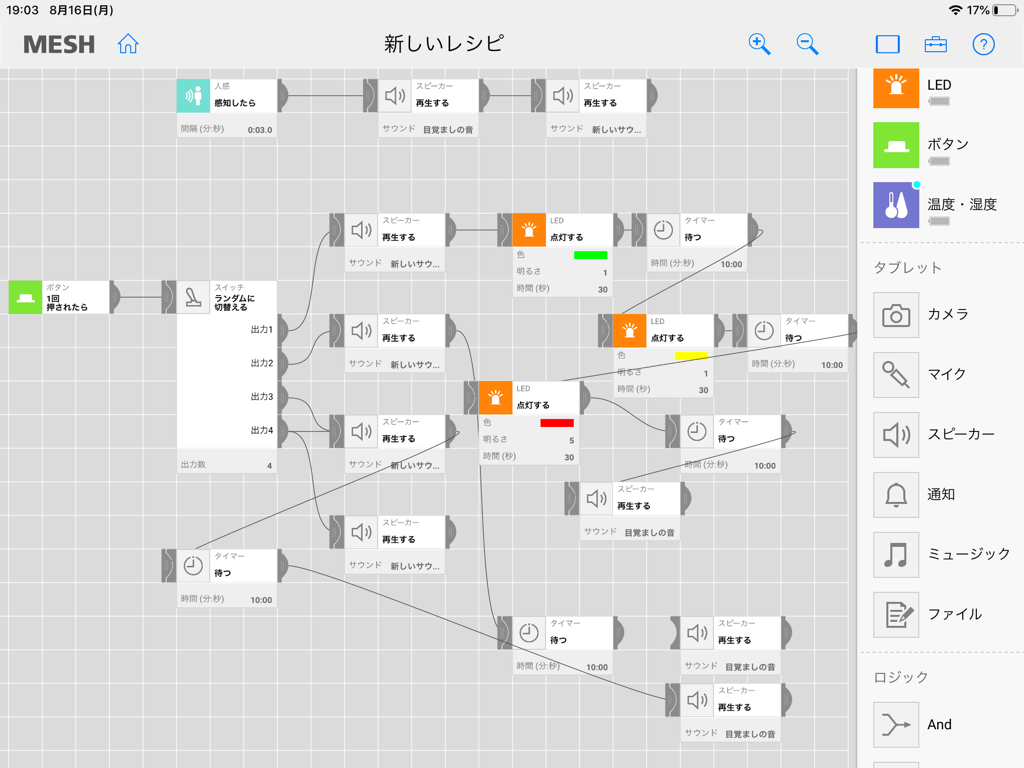Zoom in on the recipe canvas
The width and height of the screenshot is (1024, 768).
tap(759, 44)
